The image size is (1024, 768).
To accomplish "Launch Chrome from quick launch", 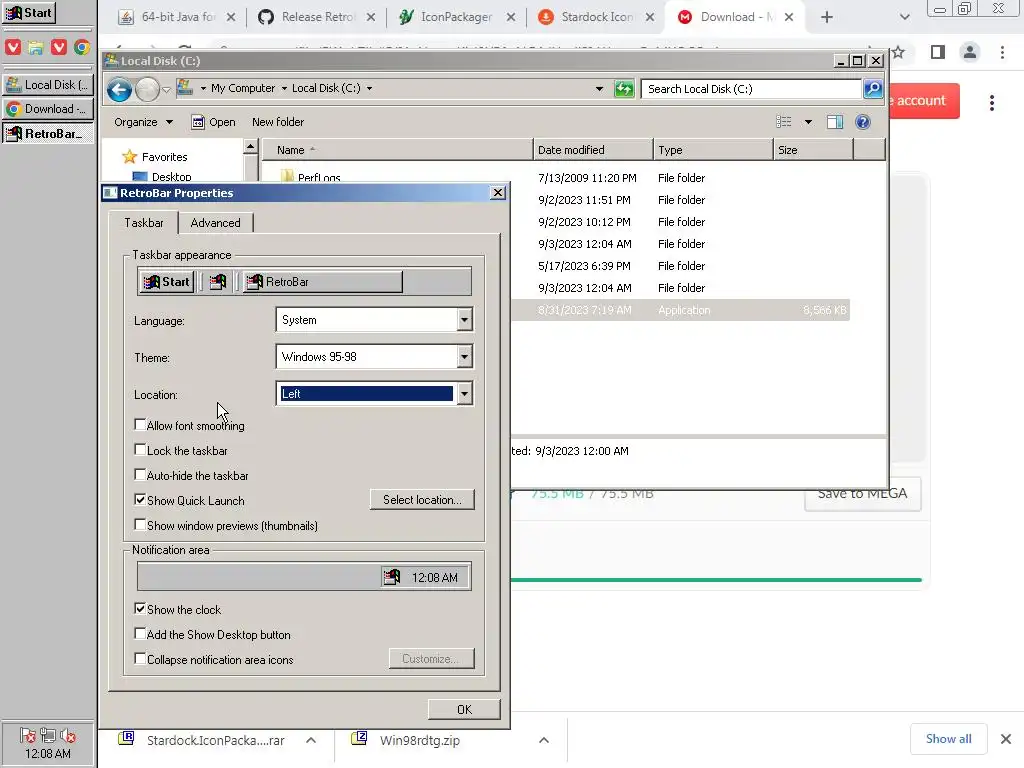I will (x=82, y=47).
